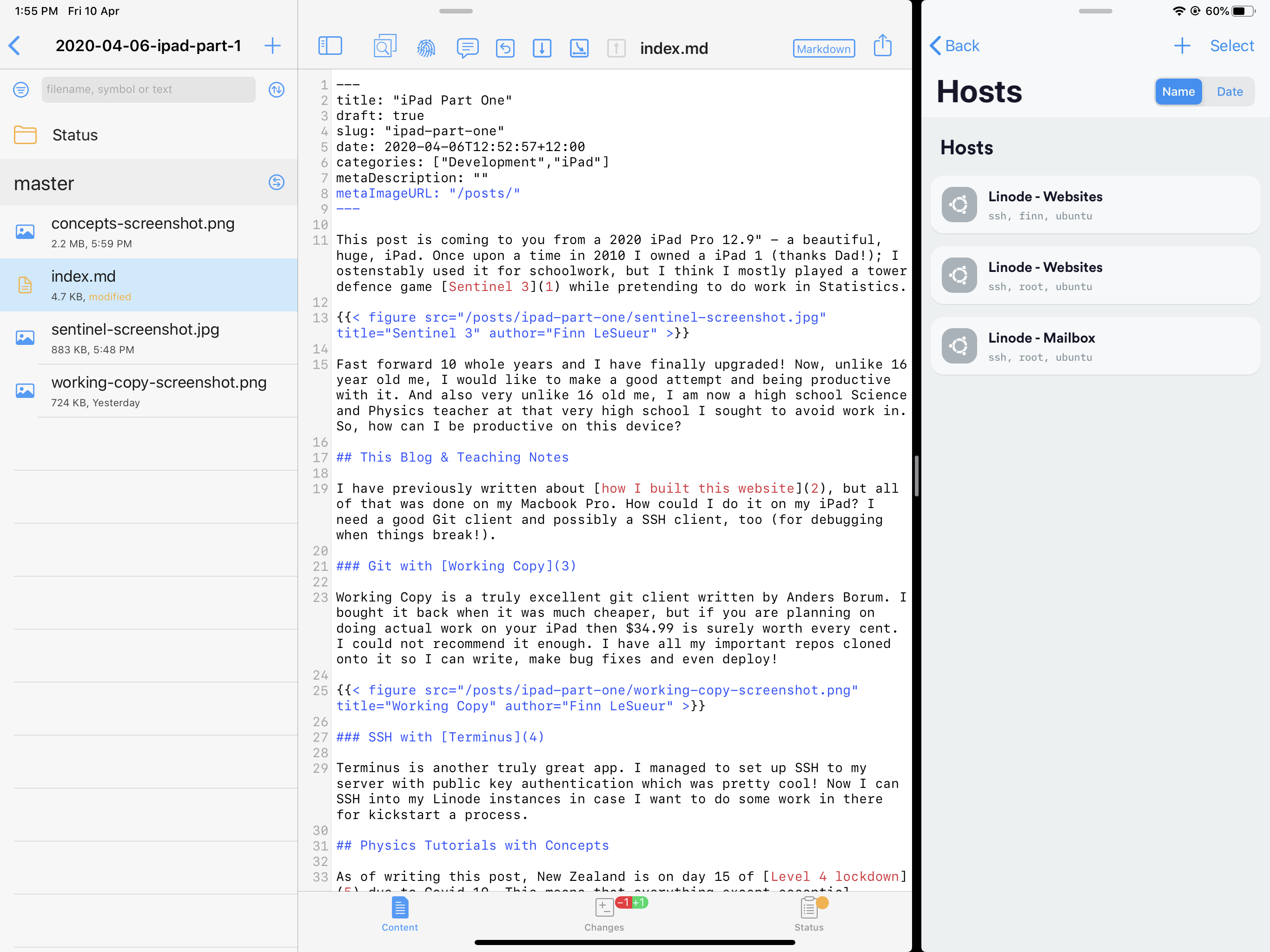1270x952 pixels.
Task: Tap the pull down-arrow icon
Action: click(x=542, y=48)
